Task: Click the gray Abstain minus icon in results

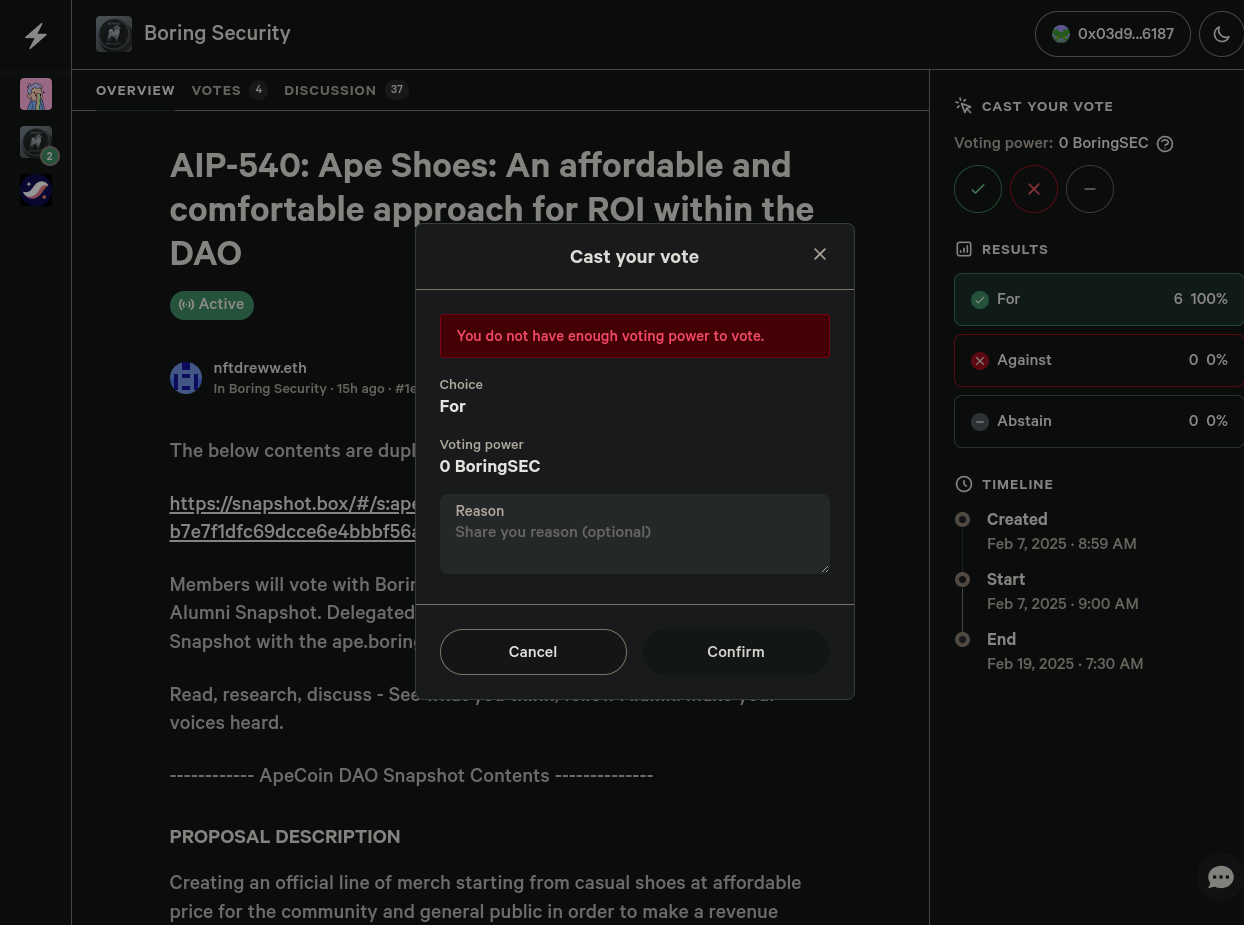Action: 980,422
